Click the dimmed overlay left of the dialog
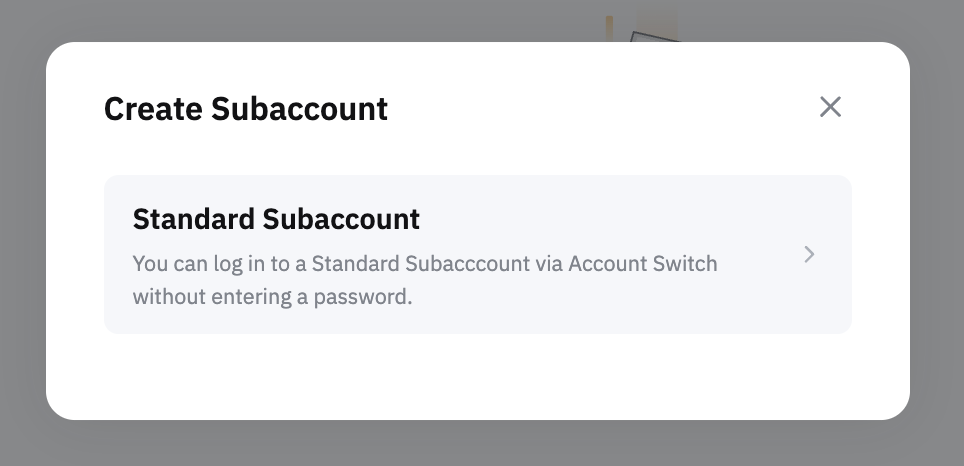Image resolution: width=964 pixels, height=466 pixels. (22, 232)
